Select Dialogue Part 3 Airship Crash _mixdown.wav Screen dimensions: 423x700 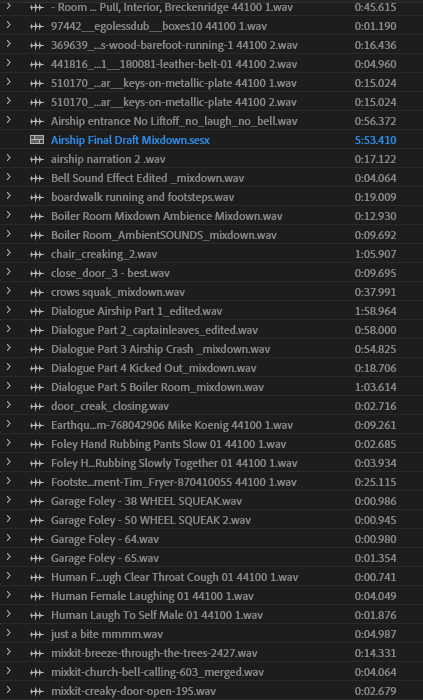click(x=161, y=349)
